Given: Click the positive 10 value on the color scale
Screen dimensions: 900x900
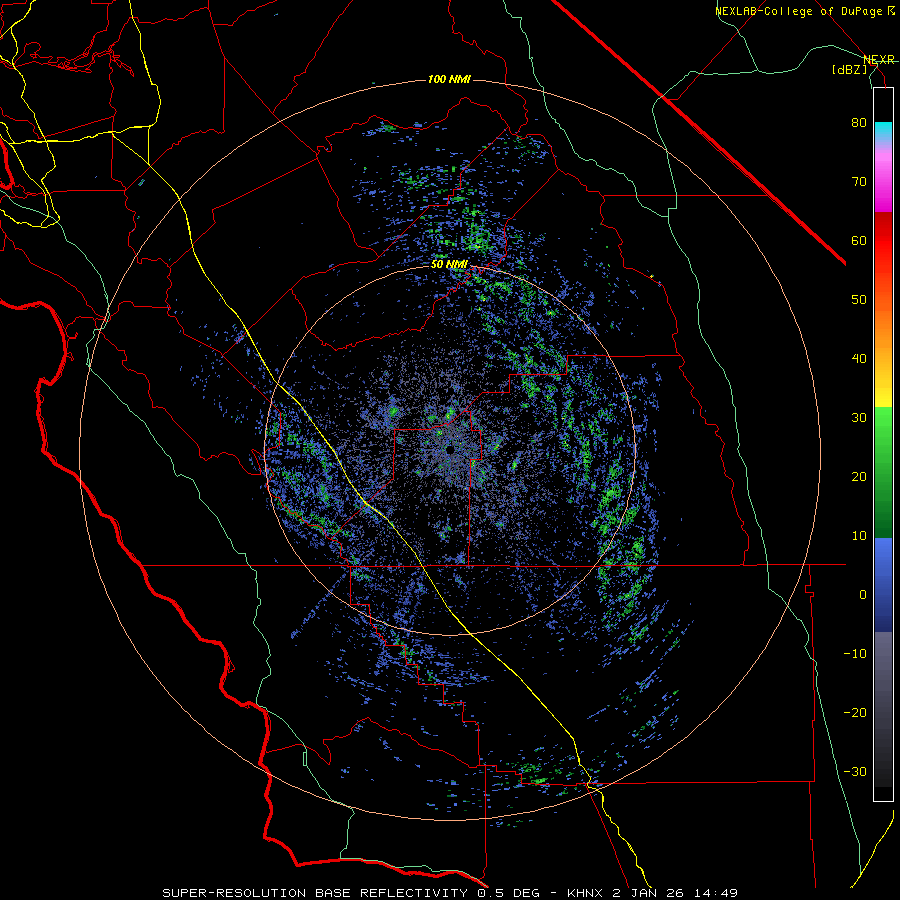Looking at the screenshot, I should [x=859, y=536].
